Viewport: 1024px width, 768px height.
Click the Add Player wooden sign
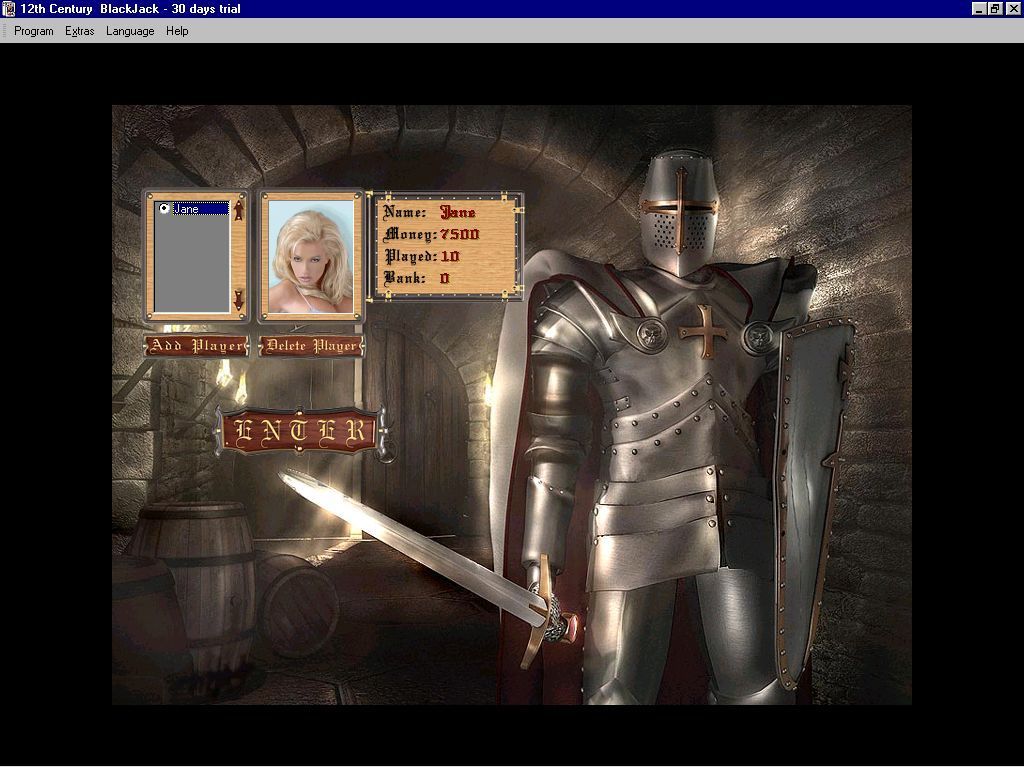click(x=197, y=345)
